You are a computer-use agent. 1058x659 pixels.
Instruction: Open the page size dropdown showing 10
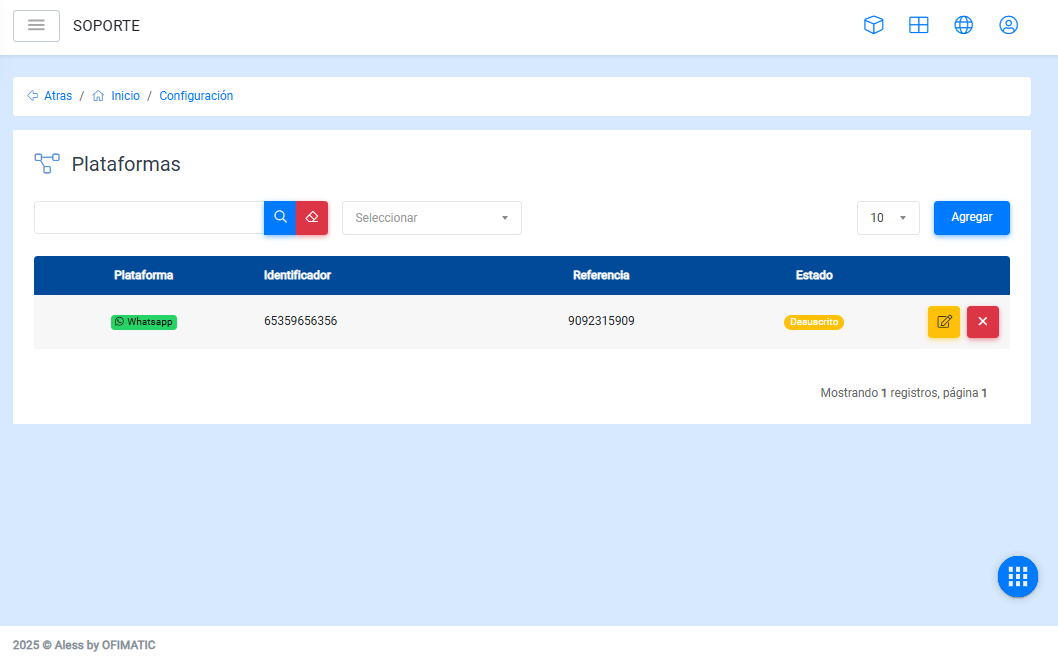click(887, 218)
